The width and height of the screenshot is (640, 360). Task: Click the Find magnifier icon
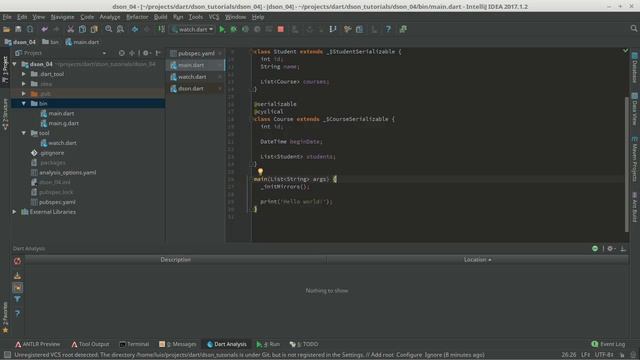coord(109,29)
